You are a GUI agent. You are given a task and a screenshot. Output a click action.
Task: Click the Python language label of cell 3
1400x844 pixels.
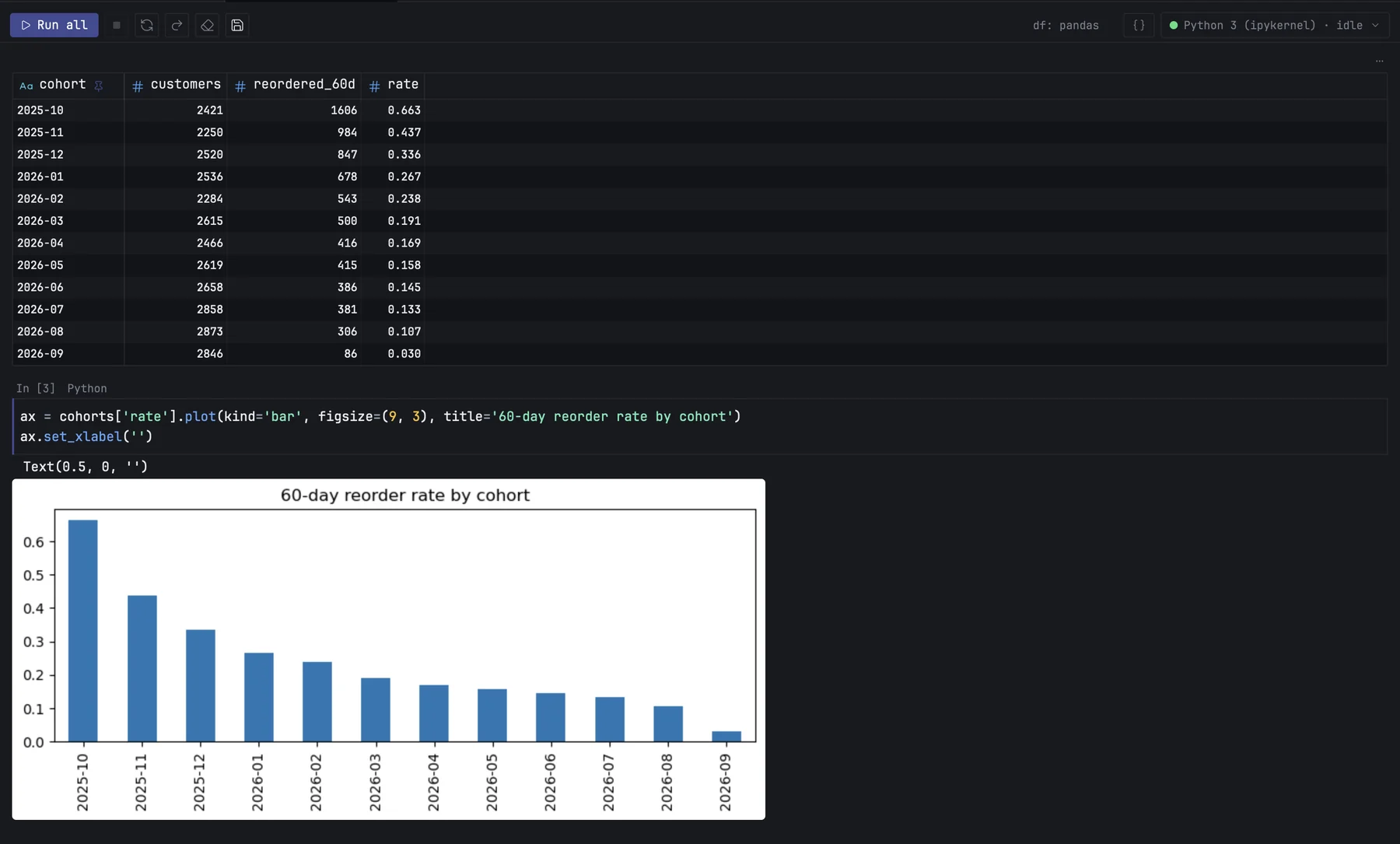click(87, 388)
